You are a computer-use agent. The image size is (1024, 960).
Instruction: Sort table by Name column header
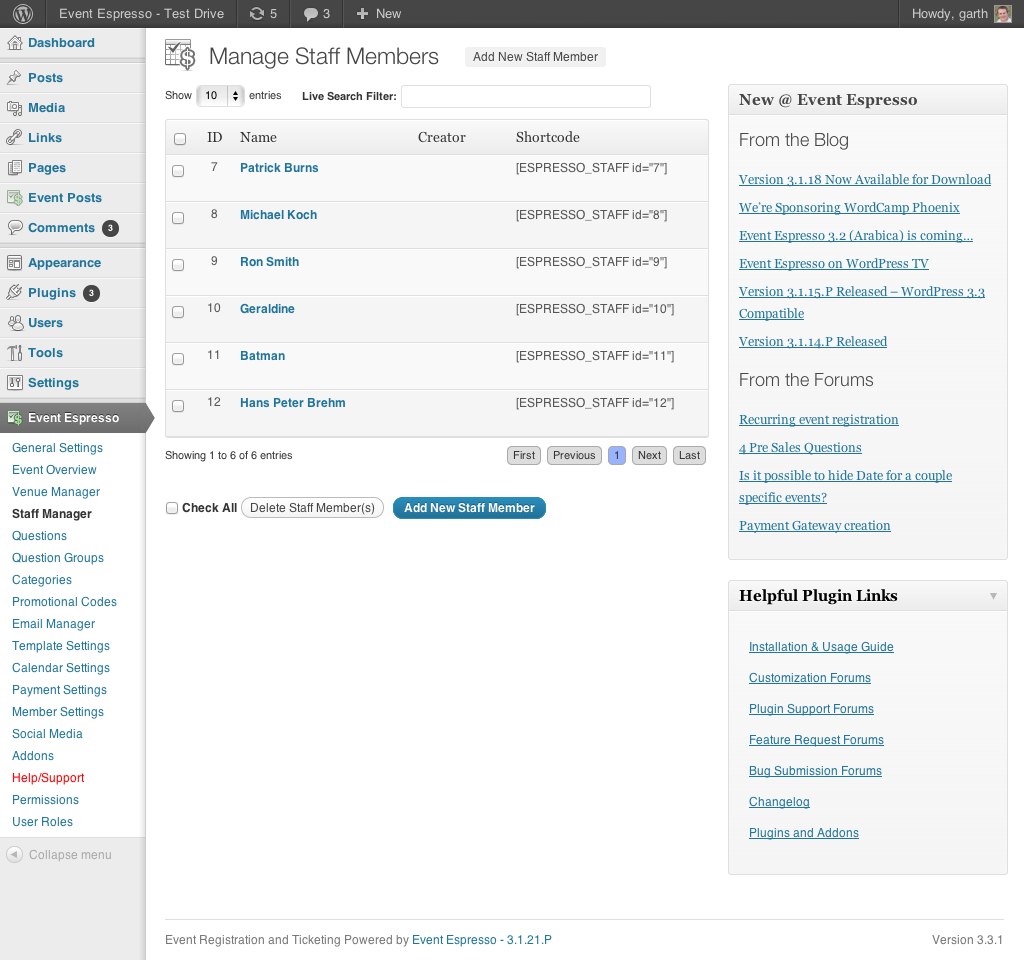(x=258, y=137)
